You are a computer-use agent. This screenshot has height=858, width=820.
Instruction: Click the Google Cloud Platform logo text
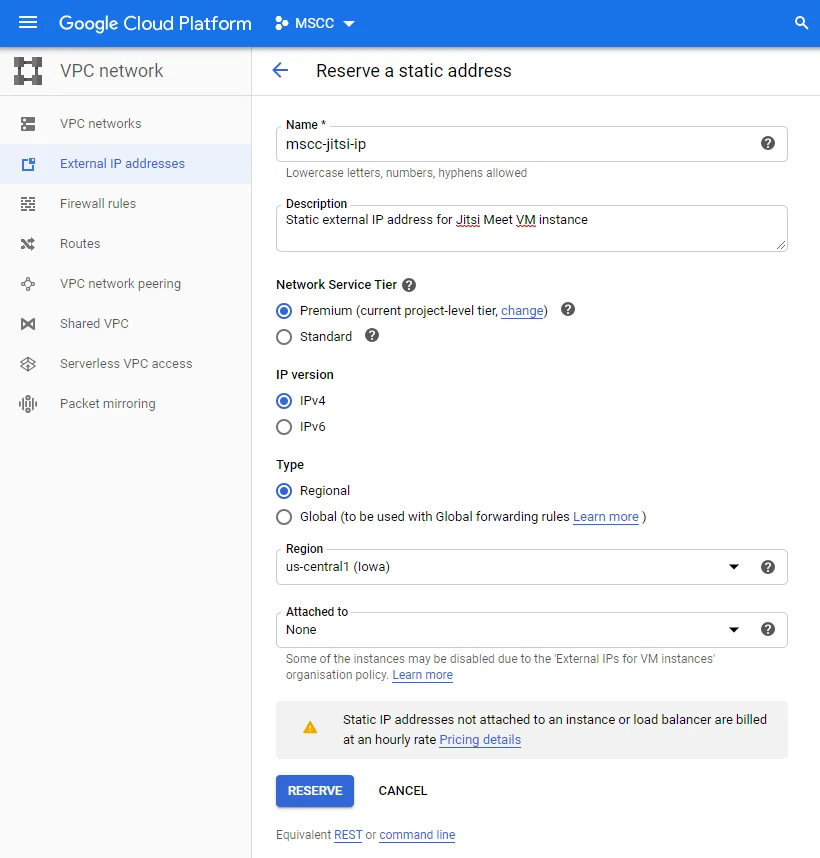click(155, 24)
